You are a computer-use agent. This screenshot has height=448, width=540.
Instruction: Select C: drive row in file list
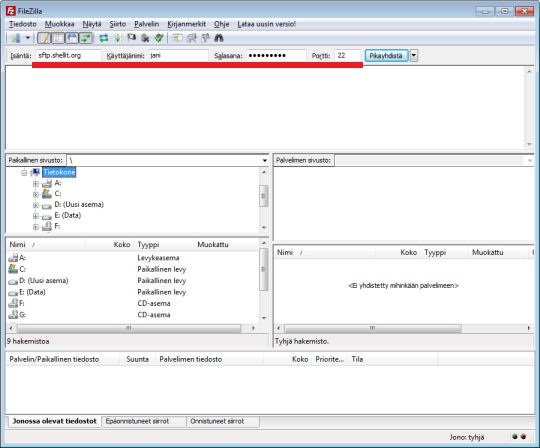(133, 269)
